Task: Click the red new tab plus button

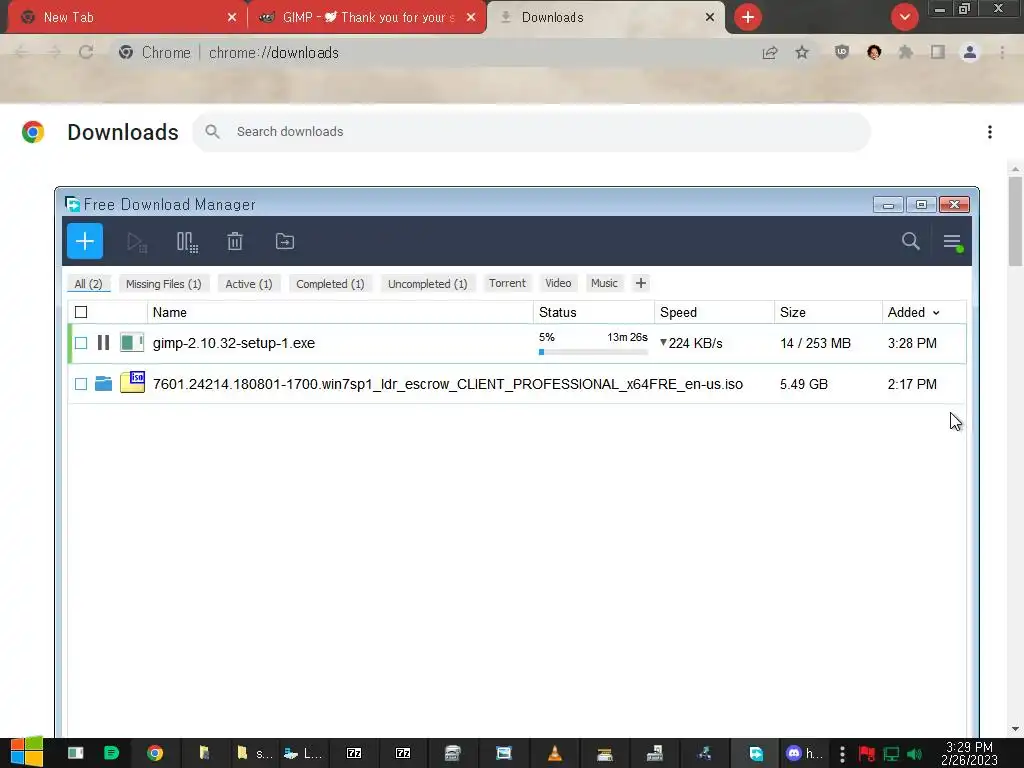Action: tap(748, 17)
